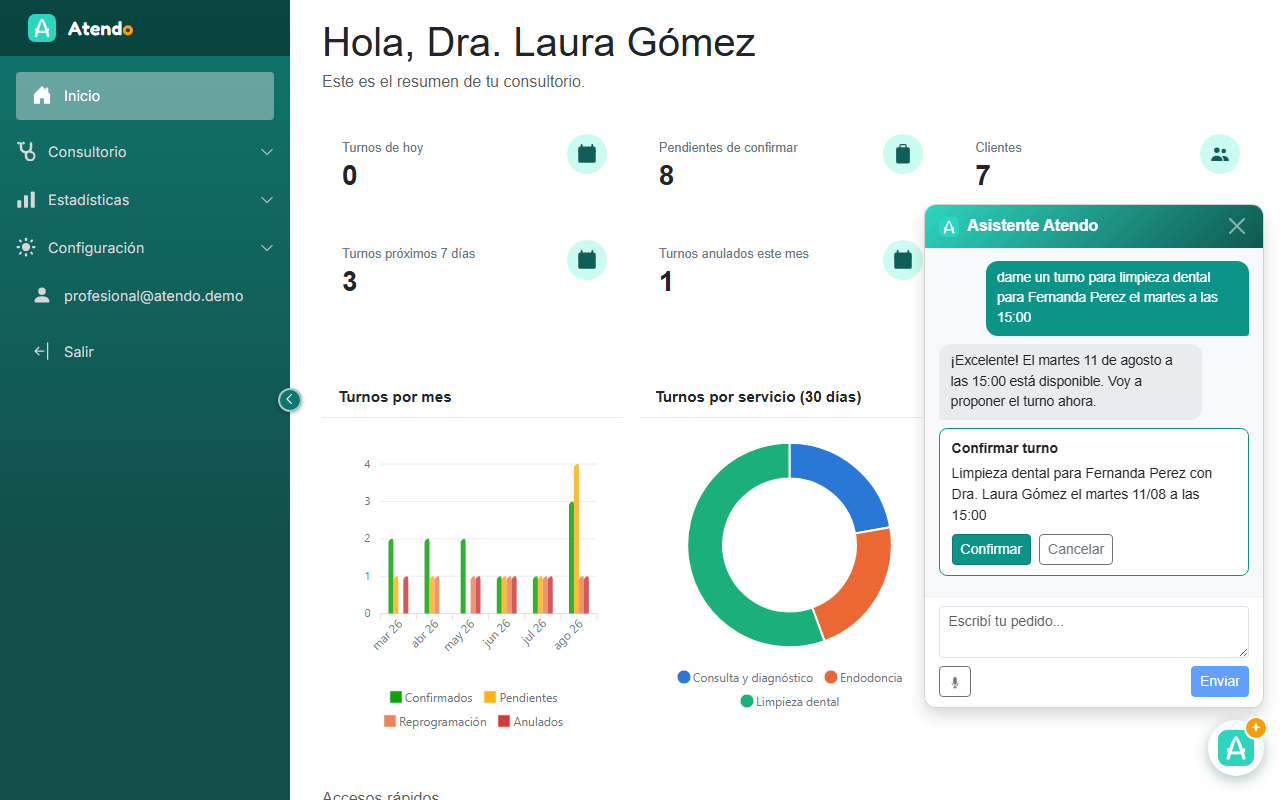Screen dimensions: 1280x800
Task: Toggle Reprogramación legend in bar chart
Action: (x=435, y=722)
